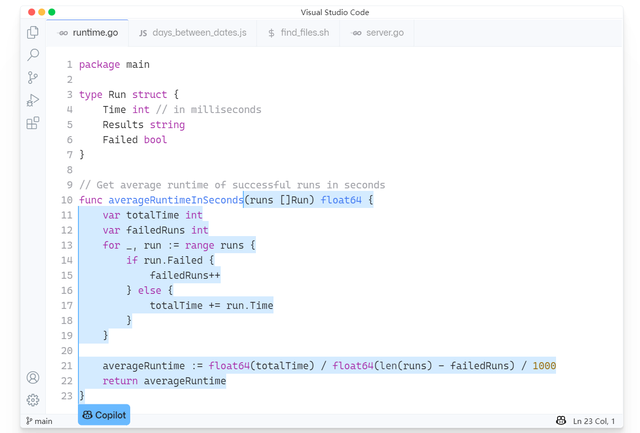Click 'float64' return type on line 10
This screenshot has height=433, width=640.
(341, 200)
